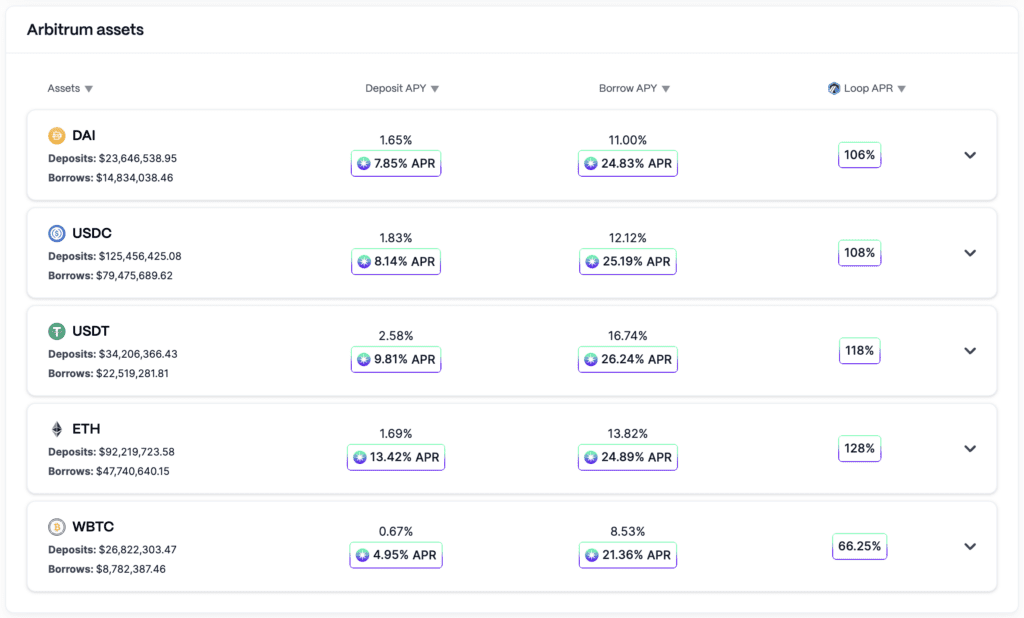Screen dimensions: 1024x618
Task: Click the 8.14% APR badge for USDC
Action: [x=395, y=261]
